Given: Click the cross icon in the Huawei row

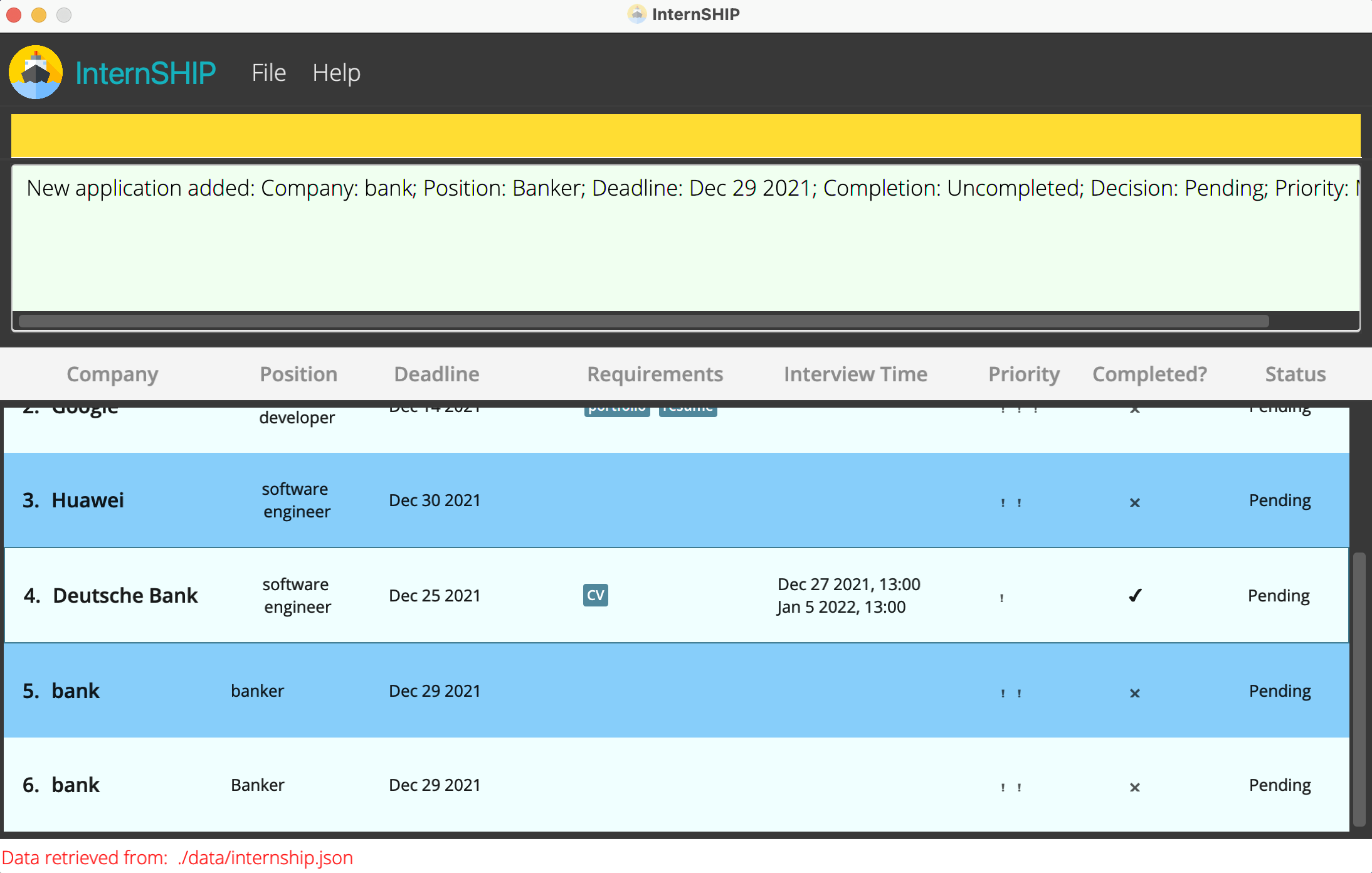Looking at the screenshot, I should coord(1134,502).
